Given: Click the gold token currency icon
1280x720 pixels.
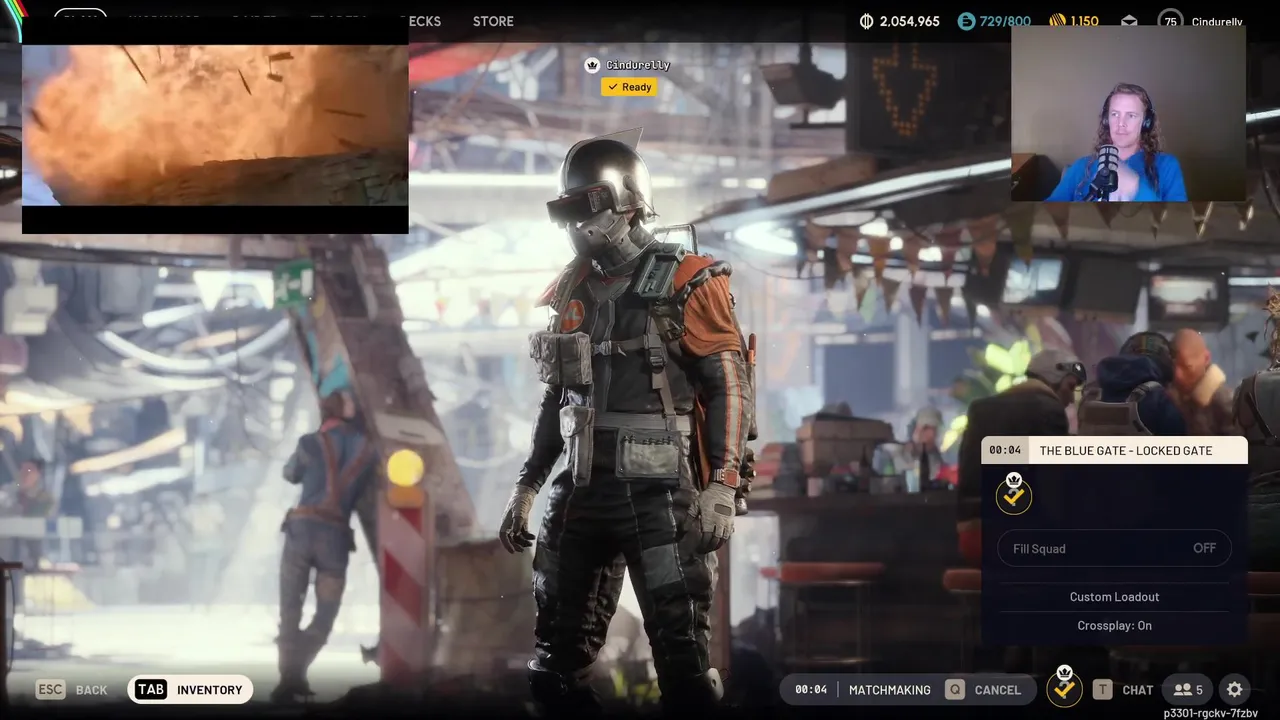Looking at the screenshot, I should [x=1058, y=21].
